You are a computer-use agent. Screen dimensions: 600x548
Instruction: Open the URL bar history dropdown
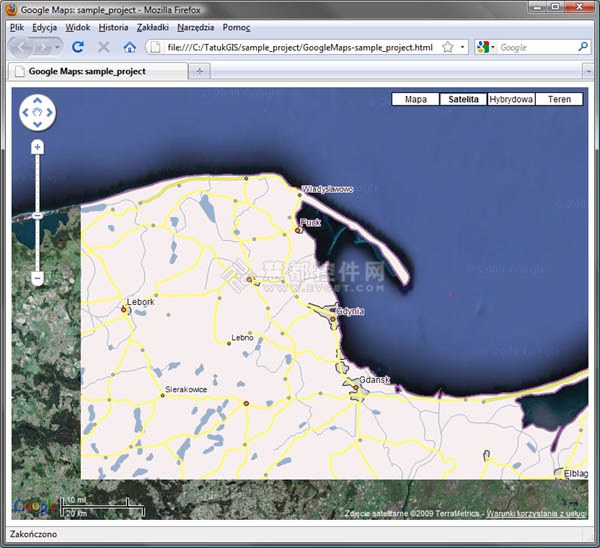(x=462, y=47)
